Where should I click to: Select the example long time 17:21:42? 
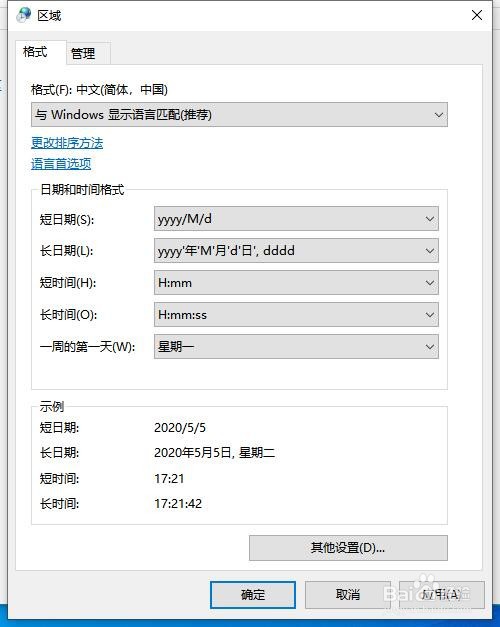tap(178, 503)
